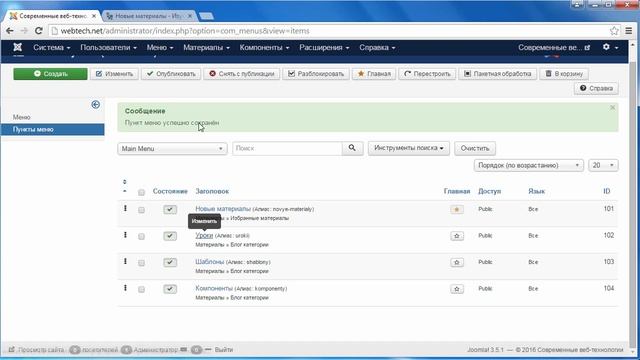Image resolution: width=640 pixels, height=360 pixels.
Task: Check the Новые материалы row checkbox
Action: click(141, 210)
